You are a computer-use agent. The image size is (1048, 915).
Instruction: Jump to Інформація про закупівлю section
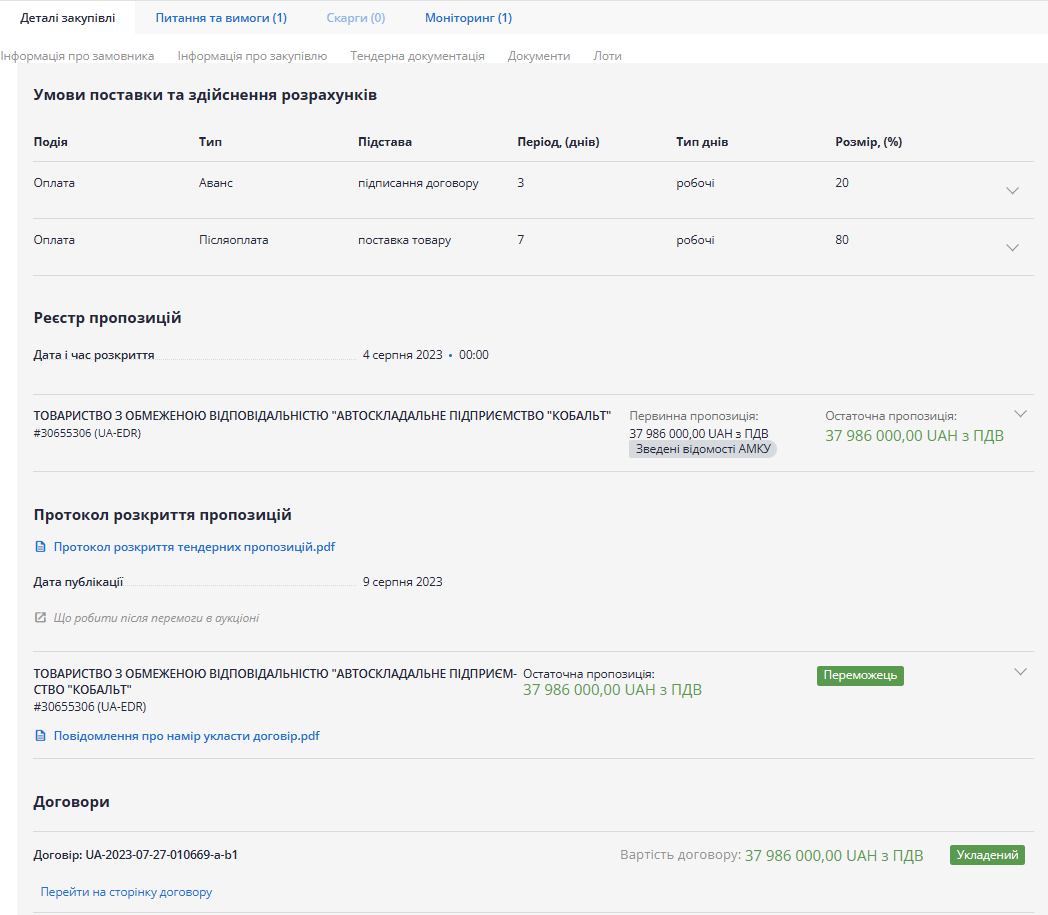pos(252,56)
